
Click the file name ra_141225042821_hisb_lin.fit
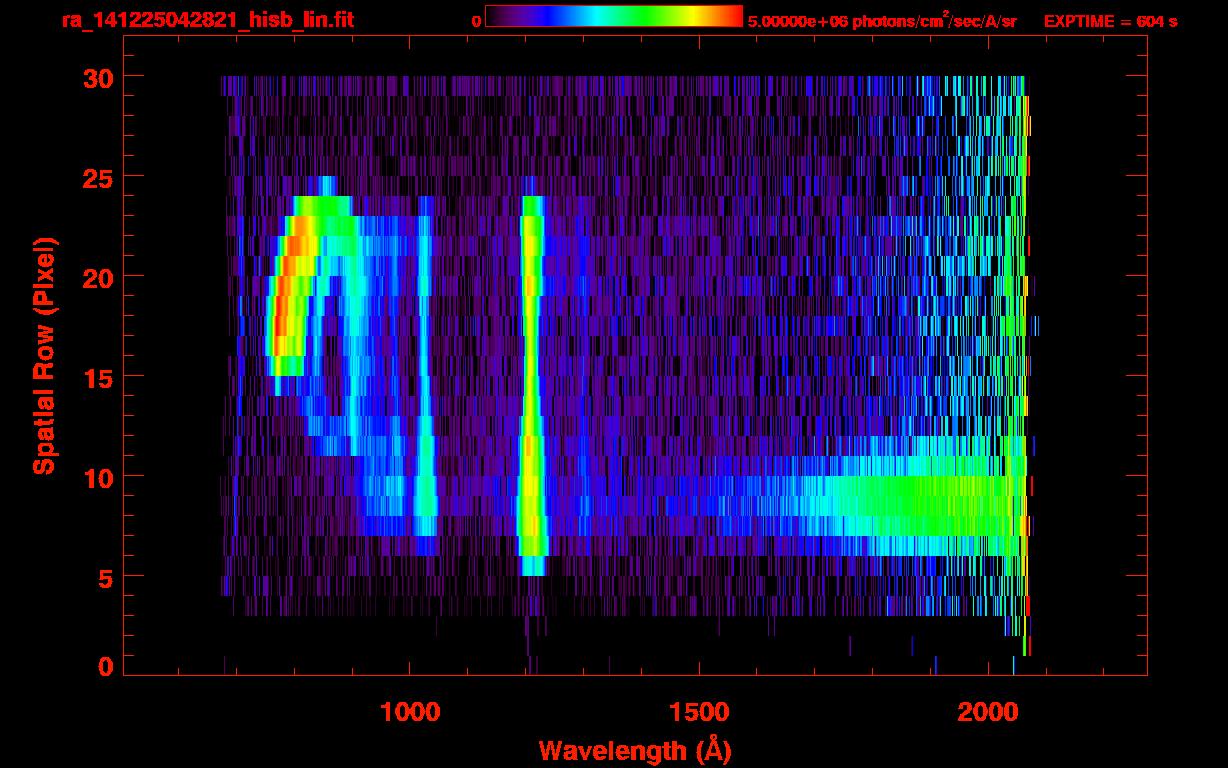point(207,19)
